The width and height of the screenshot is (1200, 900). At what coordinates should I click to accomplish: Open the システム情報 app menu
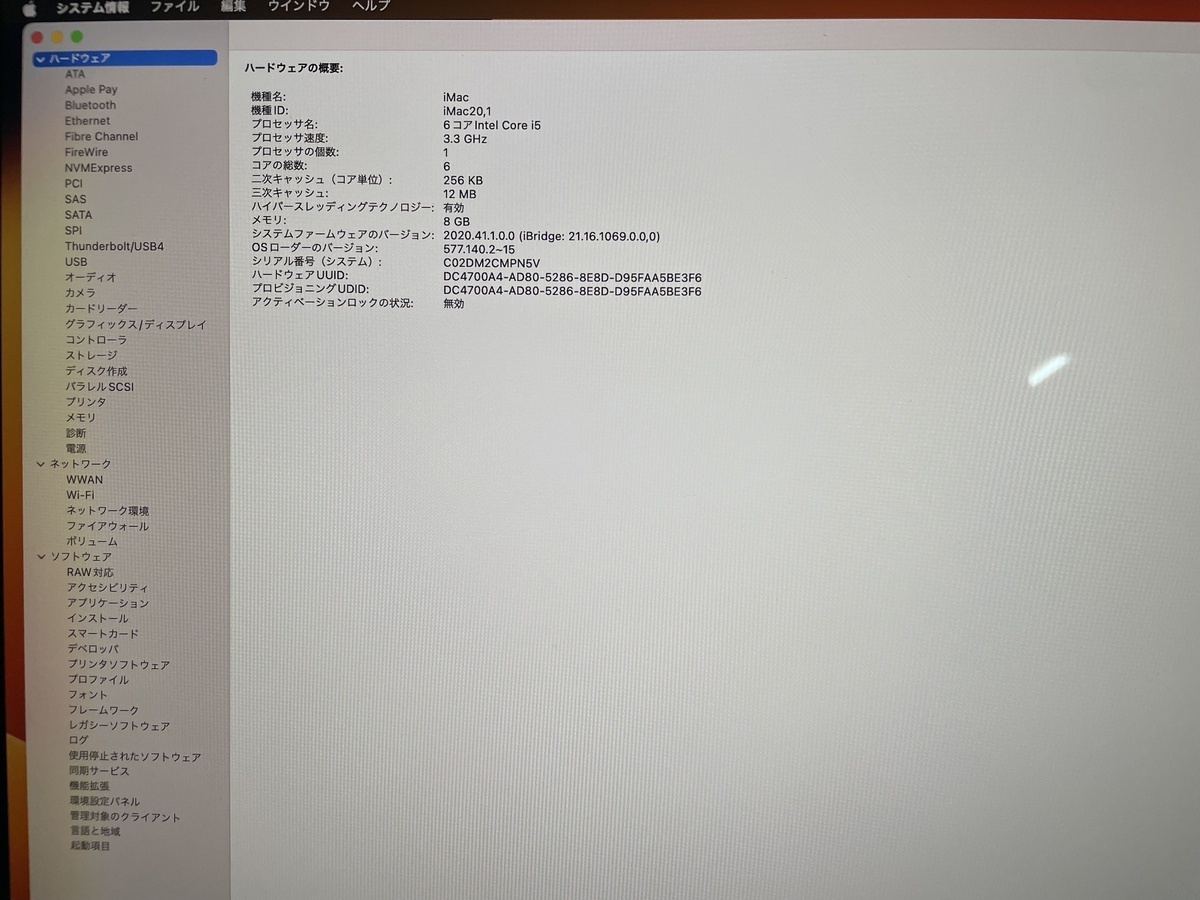(x=92, y=7)
